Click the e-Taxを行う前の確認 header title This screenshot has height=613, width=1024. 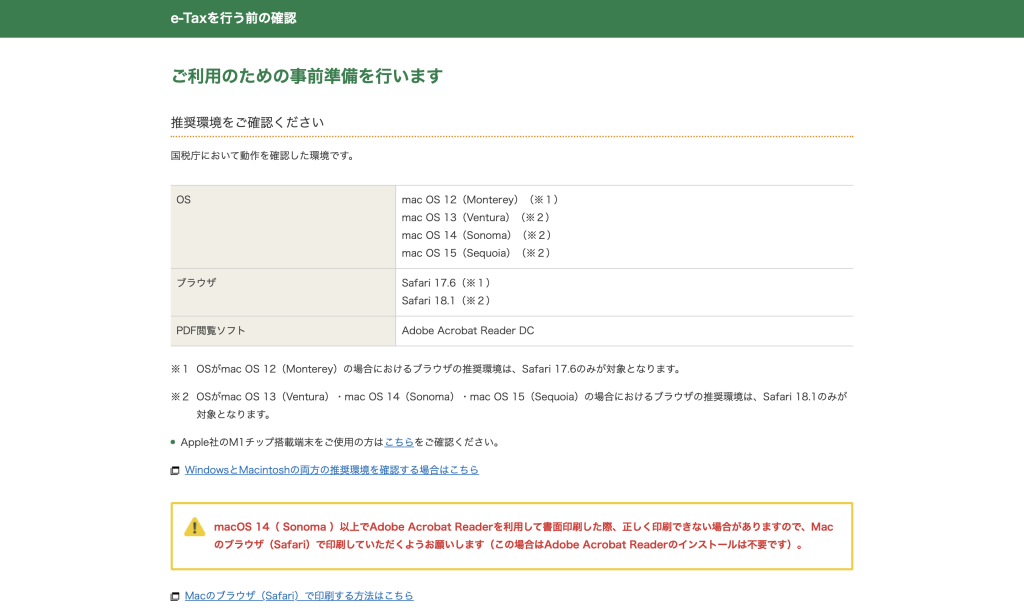point(233,18)
